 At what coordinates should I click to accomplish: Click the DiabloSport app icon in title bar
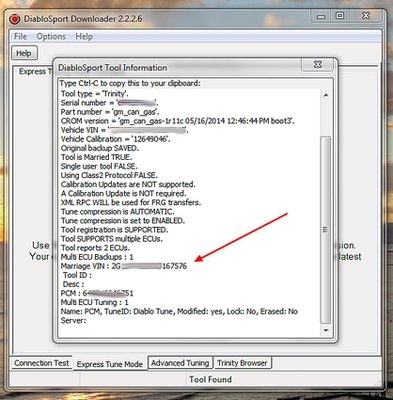point(15,19)
